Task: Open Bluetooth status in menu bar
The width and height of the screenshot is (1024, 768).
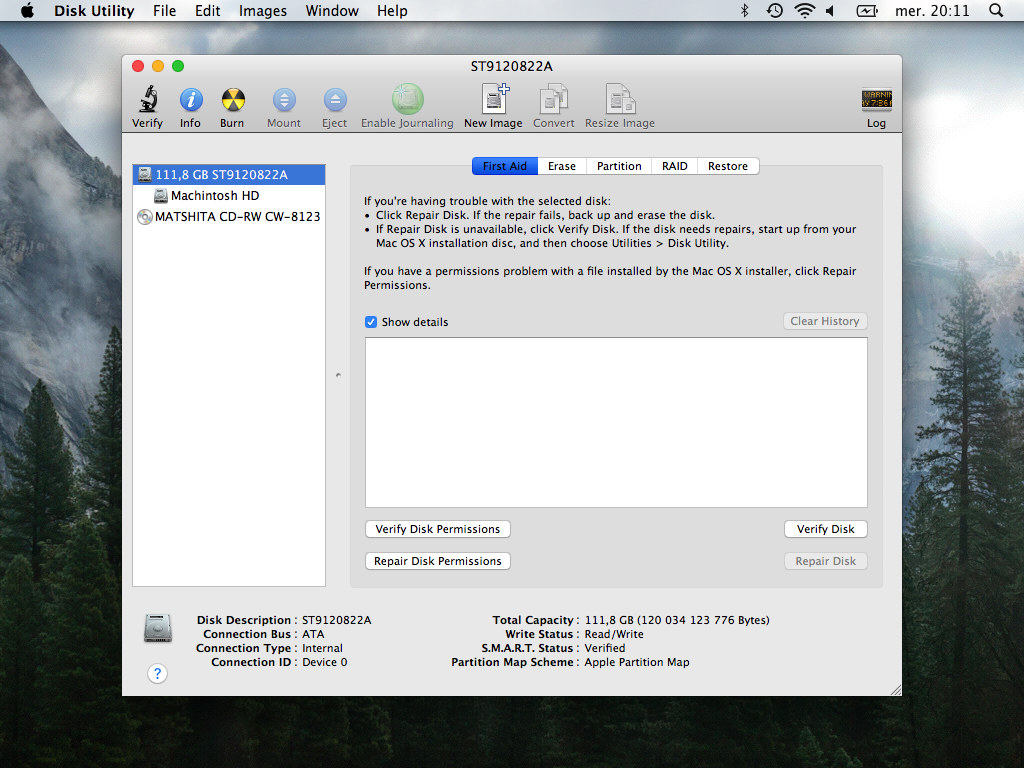Action: [744, 10]
